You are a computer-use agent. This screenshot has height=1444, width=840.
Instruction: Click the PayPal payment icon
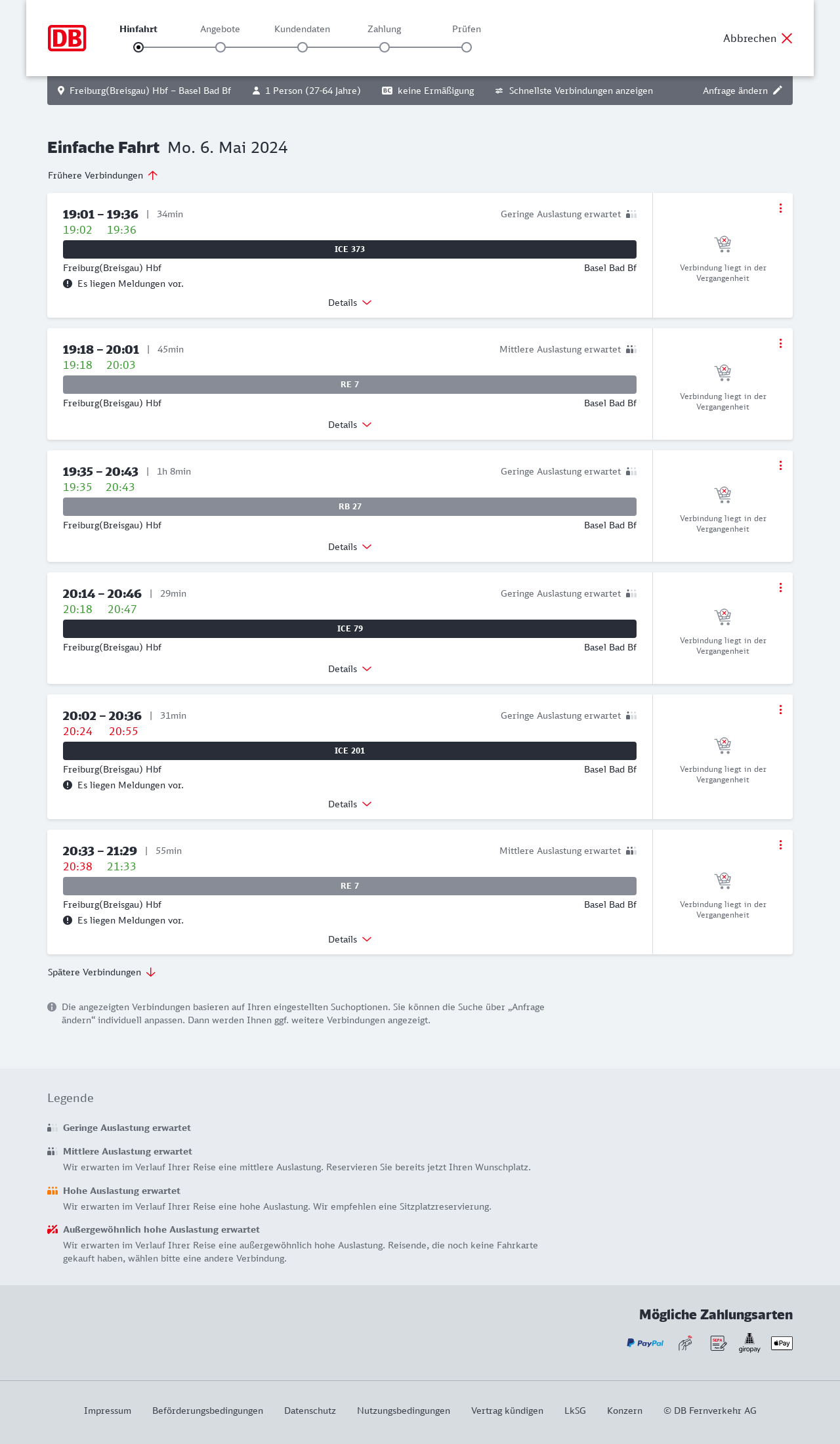[645, 1344]
